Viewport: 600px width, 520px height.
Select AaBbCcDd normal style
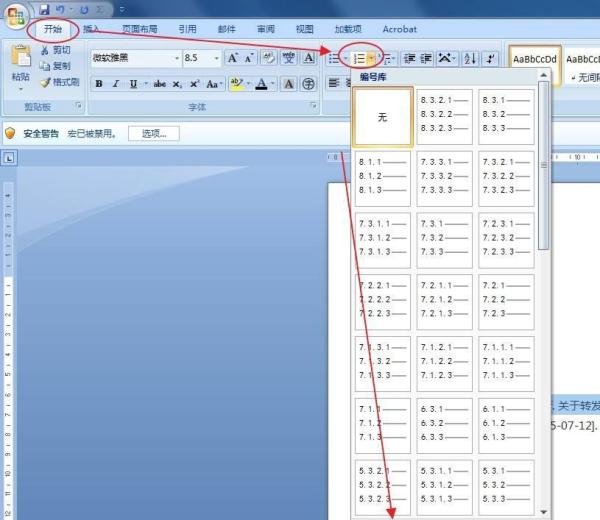(x=535, y=65)
